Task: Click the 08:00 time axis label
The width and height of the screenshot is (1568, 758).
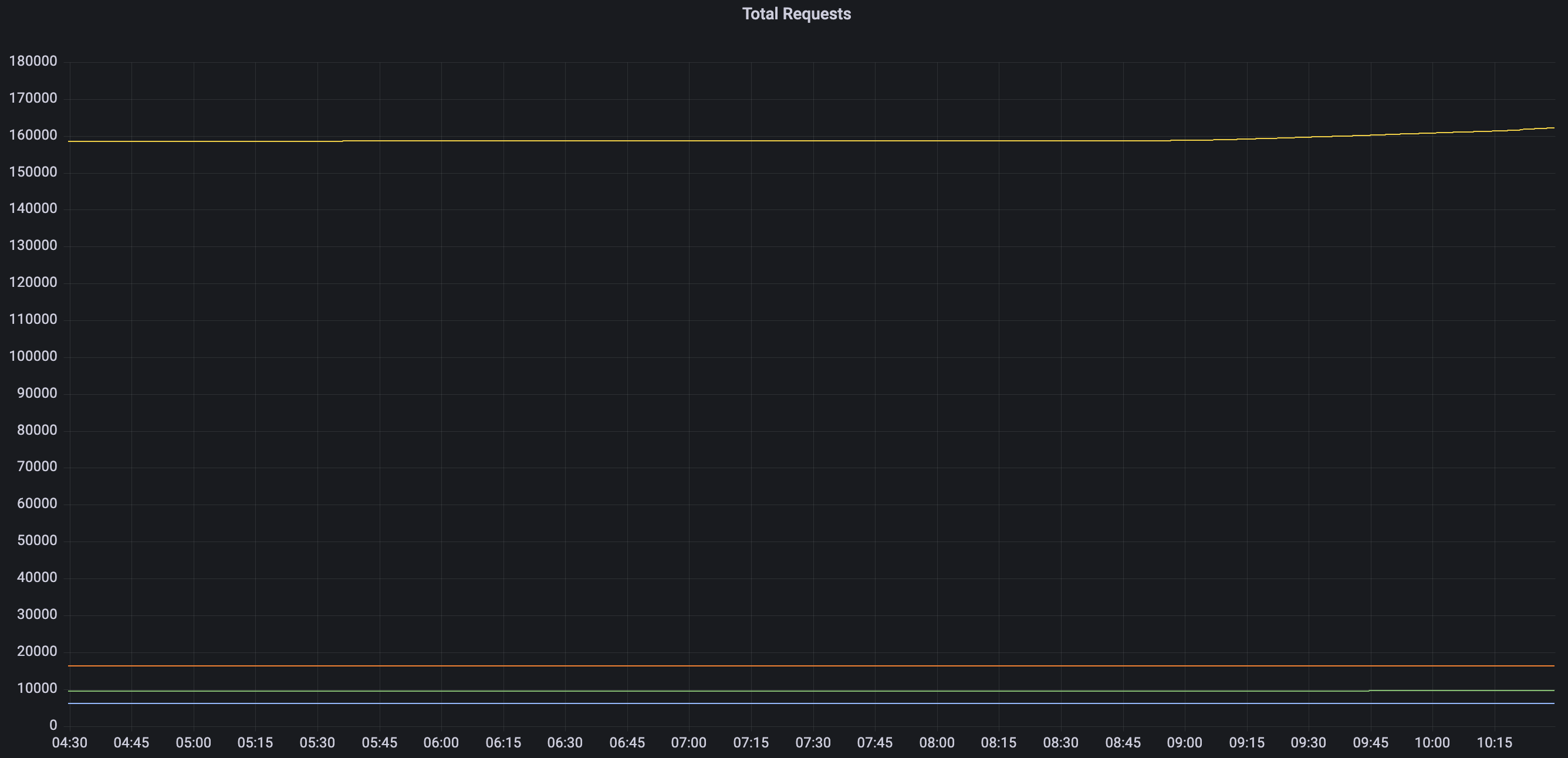Action: (x=937, y=742)
